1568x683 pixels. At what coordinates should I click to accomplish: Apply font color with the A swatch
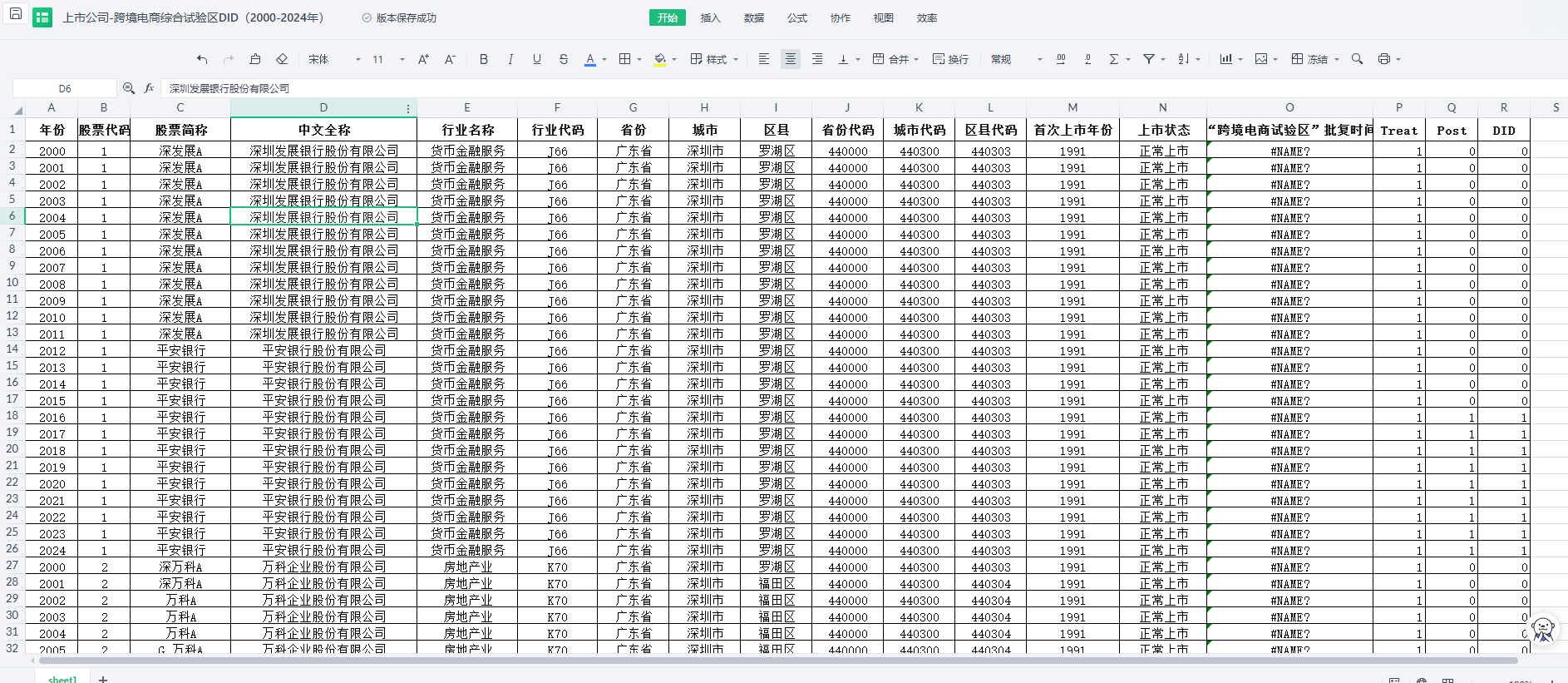[590, 59]
